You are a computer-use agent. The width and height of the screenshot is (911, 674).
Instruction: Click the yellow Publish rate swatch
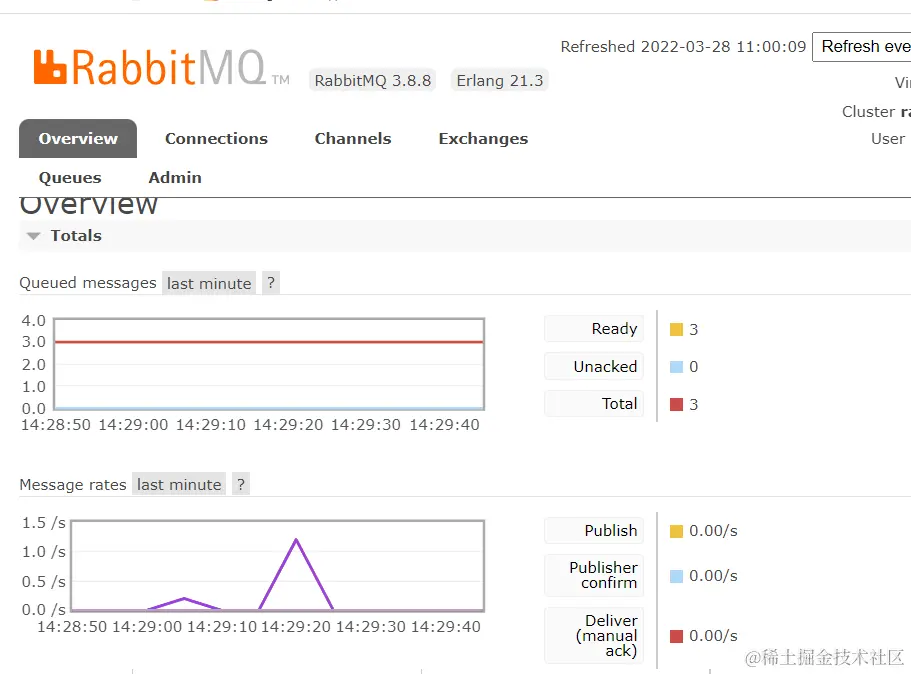(676, 531)
